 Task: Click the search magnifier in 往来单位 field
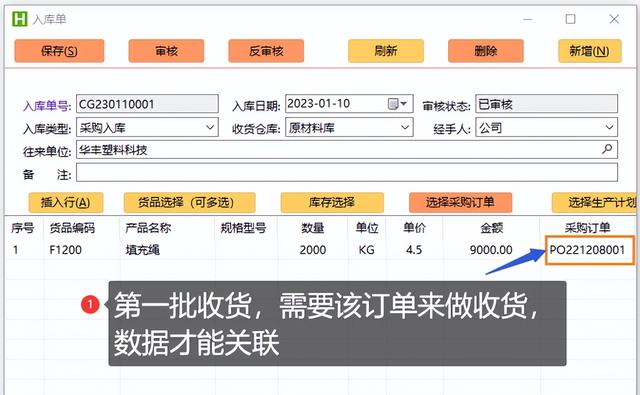(607, 149)
